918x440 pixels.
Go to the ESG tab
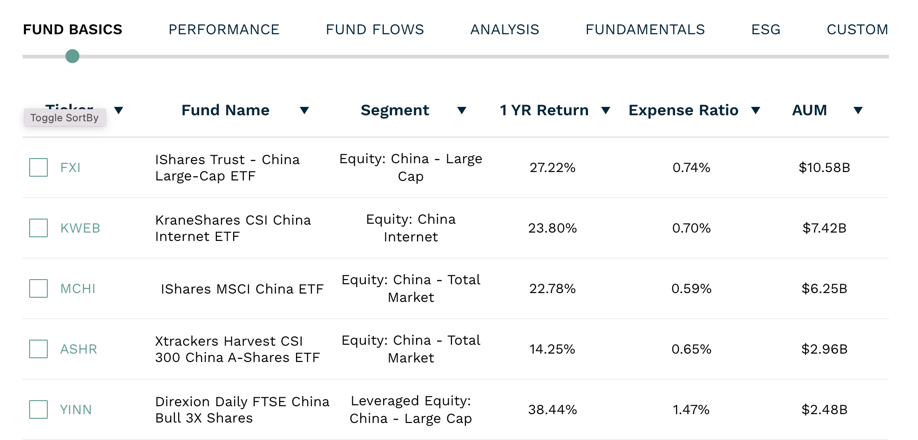(766, 29)
